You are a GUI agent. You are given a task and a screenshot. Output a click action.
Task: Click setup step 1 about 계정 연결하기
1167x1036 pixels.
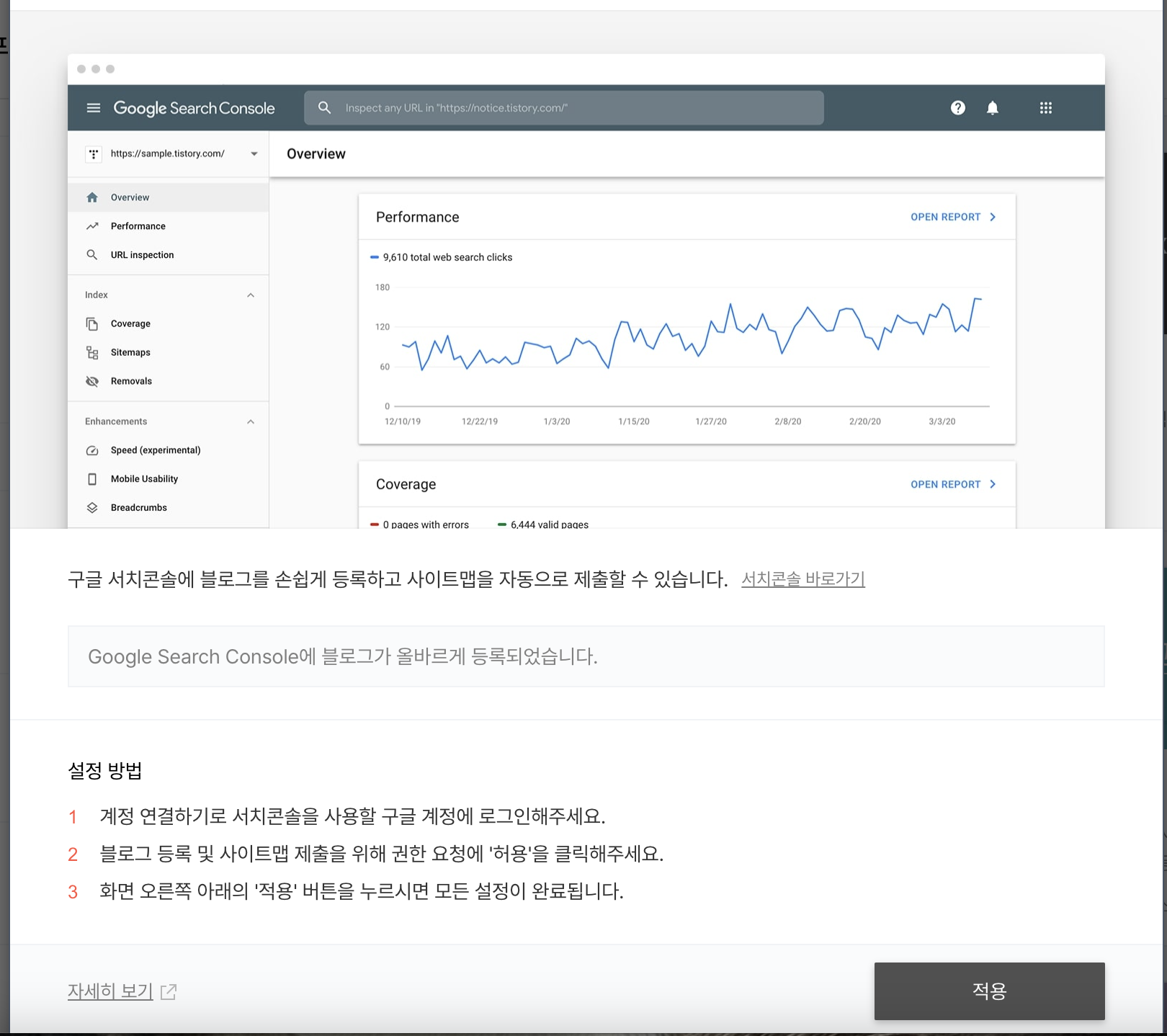coord(352,816)
